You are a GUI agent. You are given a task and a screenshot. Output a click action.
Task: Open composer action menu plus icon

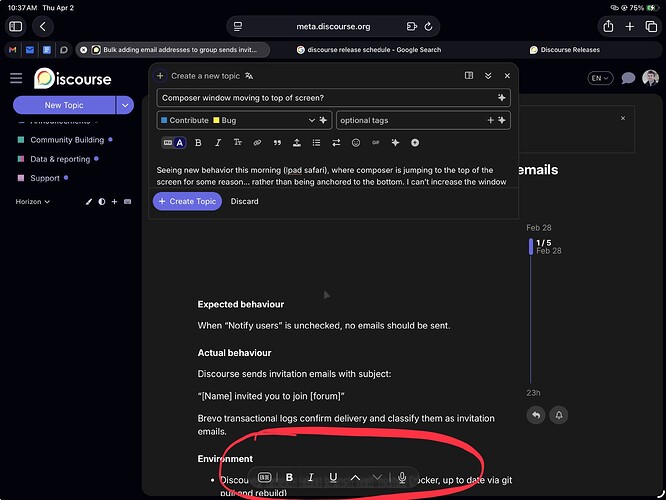[x=160, y=76]
